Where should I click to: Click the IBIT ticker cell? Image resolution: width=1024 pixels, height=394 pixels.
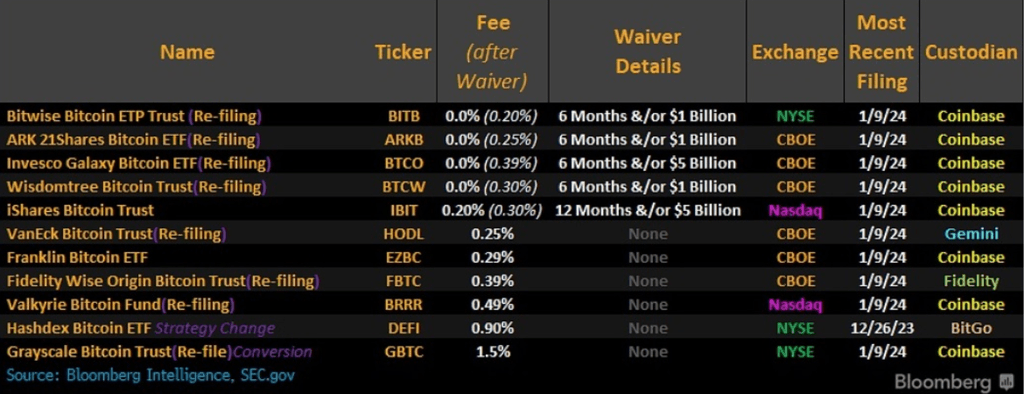tap(403, 210)
